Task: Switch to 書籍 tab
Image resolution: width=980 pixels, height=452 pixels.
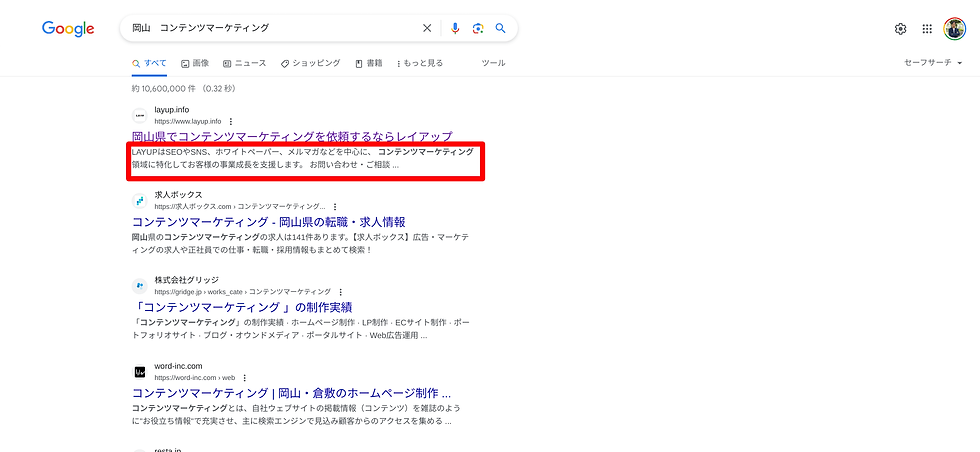Action: [x=369, y=63]
